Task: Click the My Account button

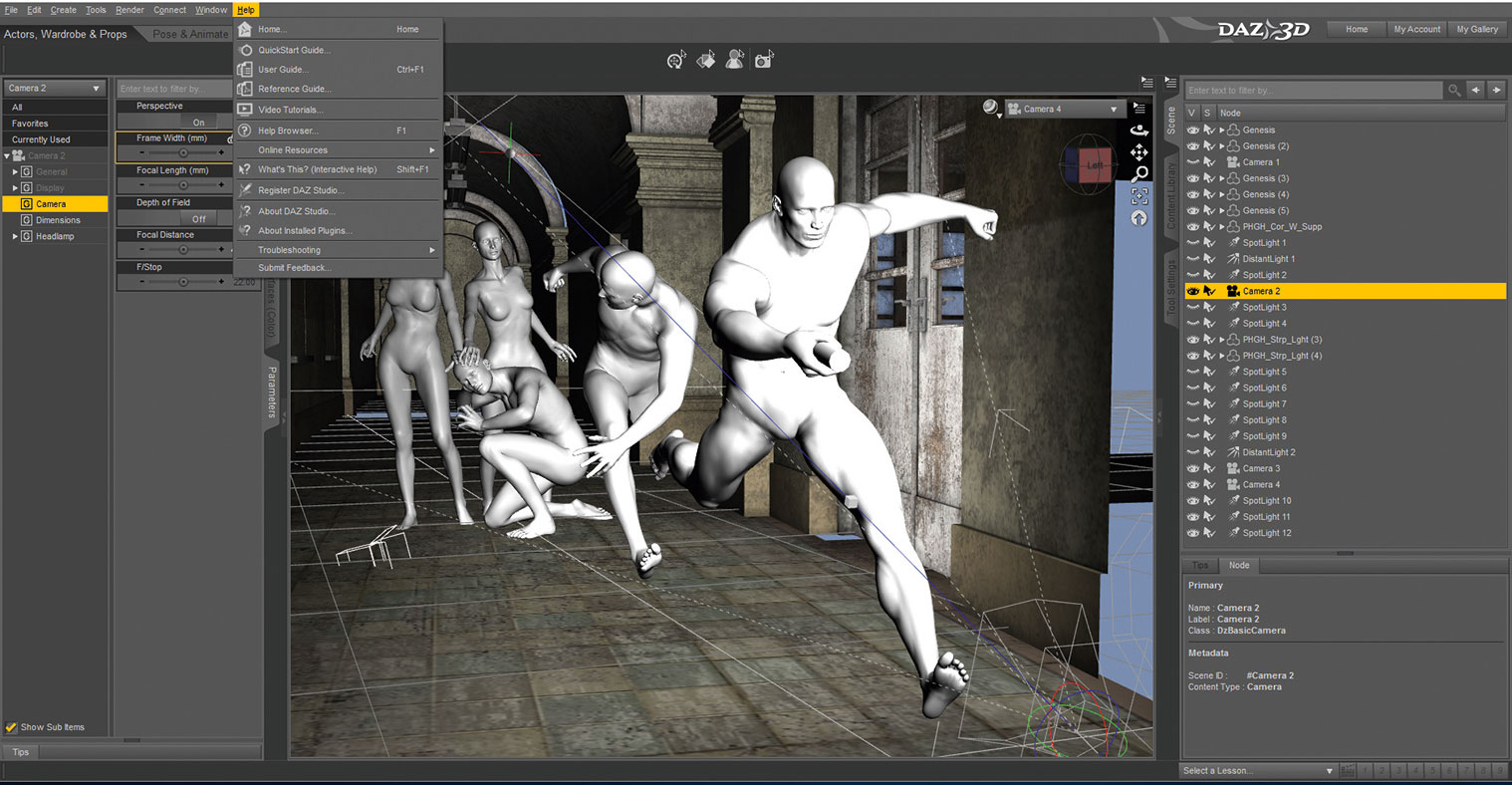Action: (x=1416, y=30)
